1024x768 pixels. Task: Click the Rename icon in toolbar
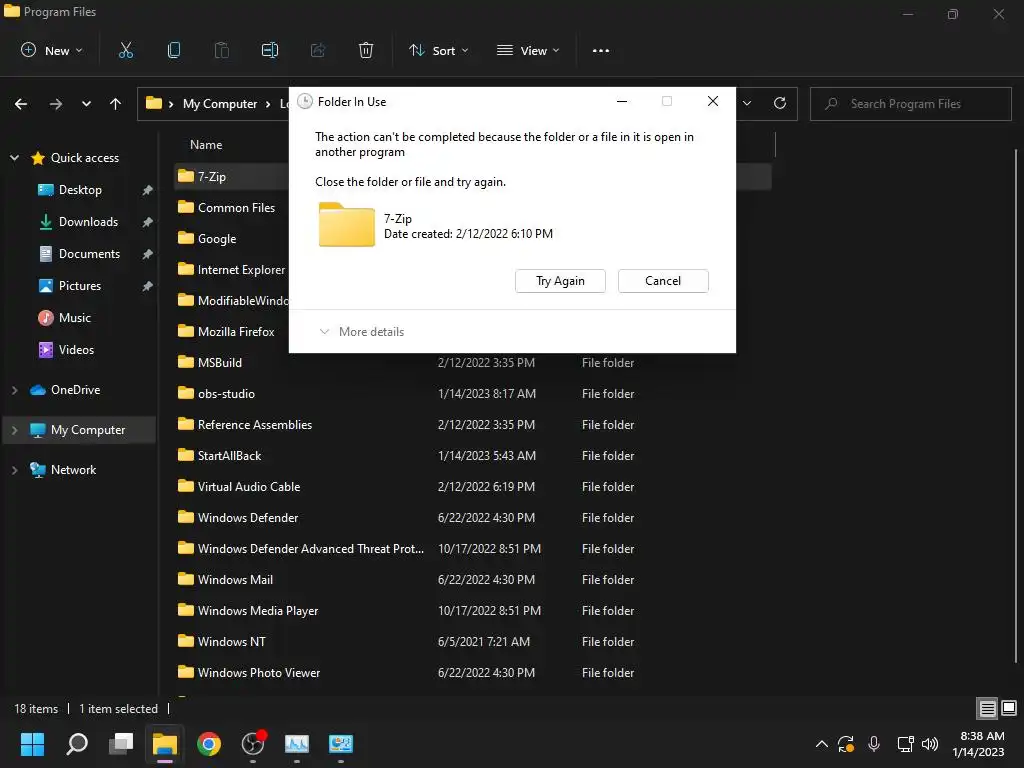pos(270,50)
